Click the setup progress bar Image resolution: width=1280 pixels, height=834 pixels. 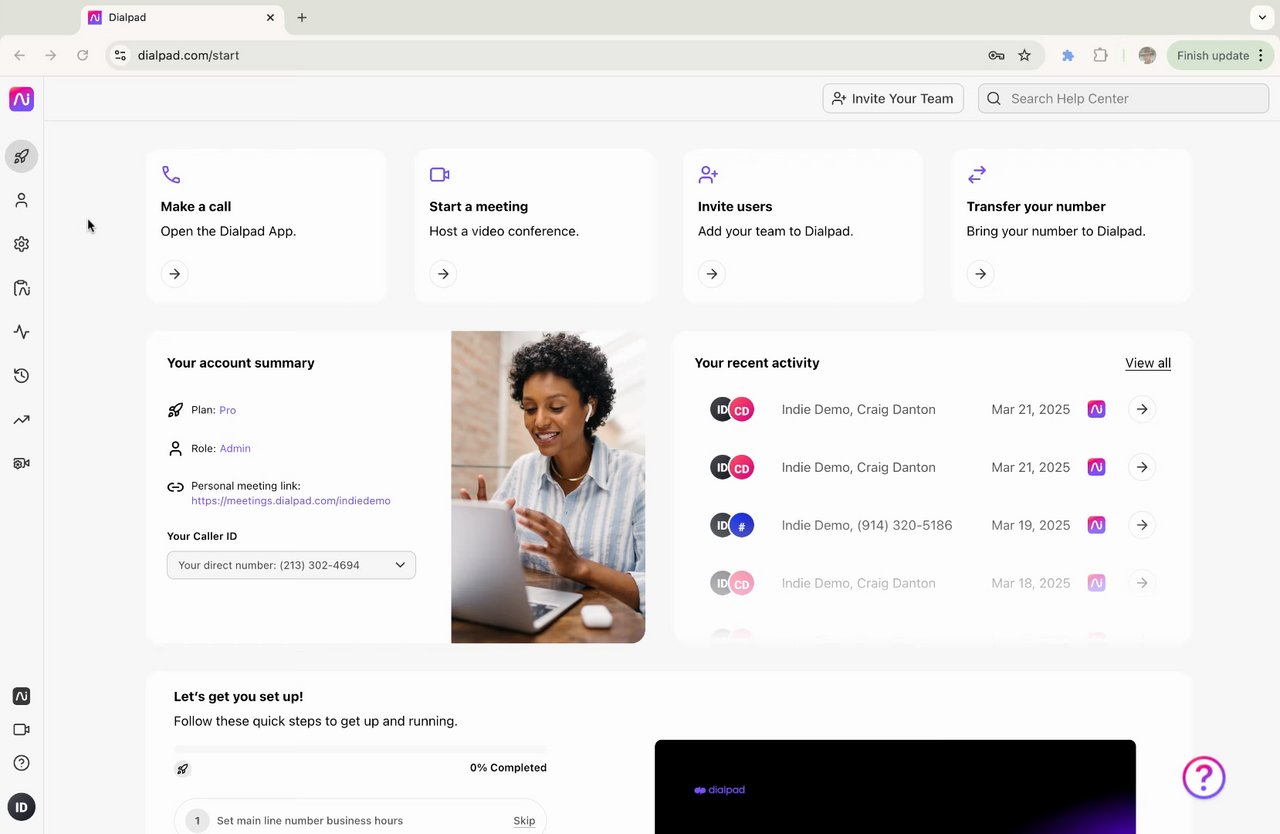coord(360,748)
